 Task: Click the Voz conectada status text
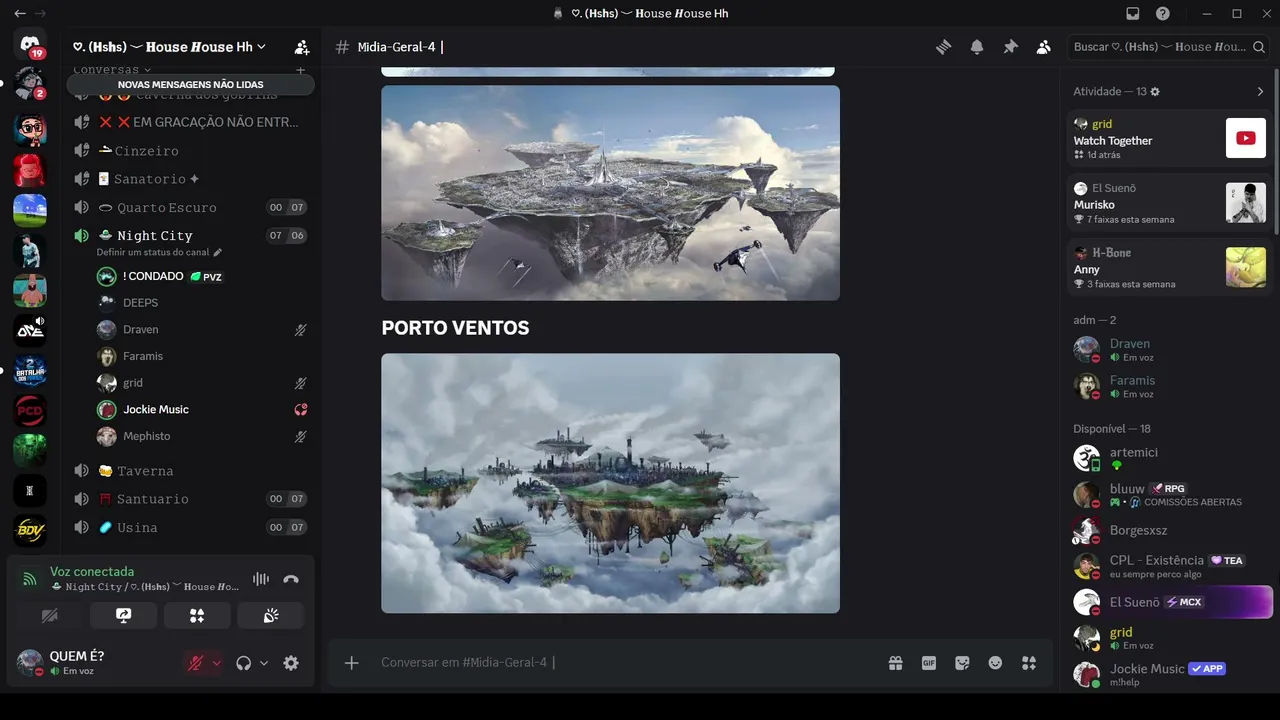[x=92, y=572]
